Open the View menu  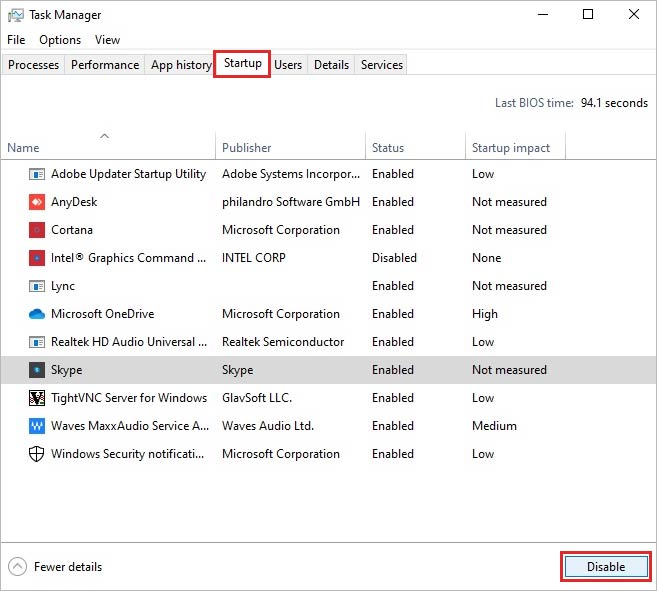pos(107,40)
